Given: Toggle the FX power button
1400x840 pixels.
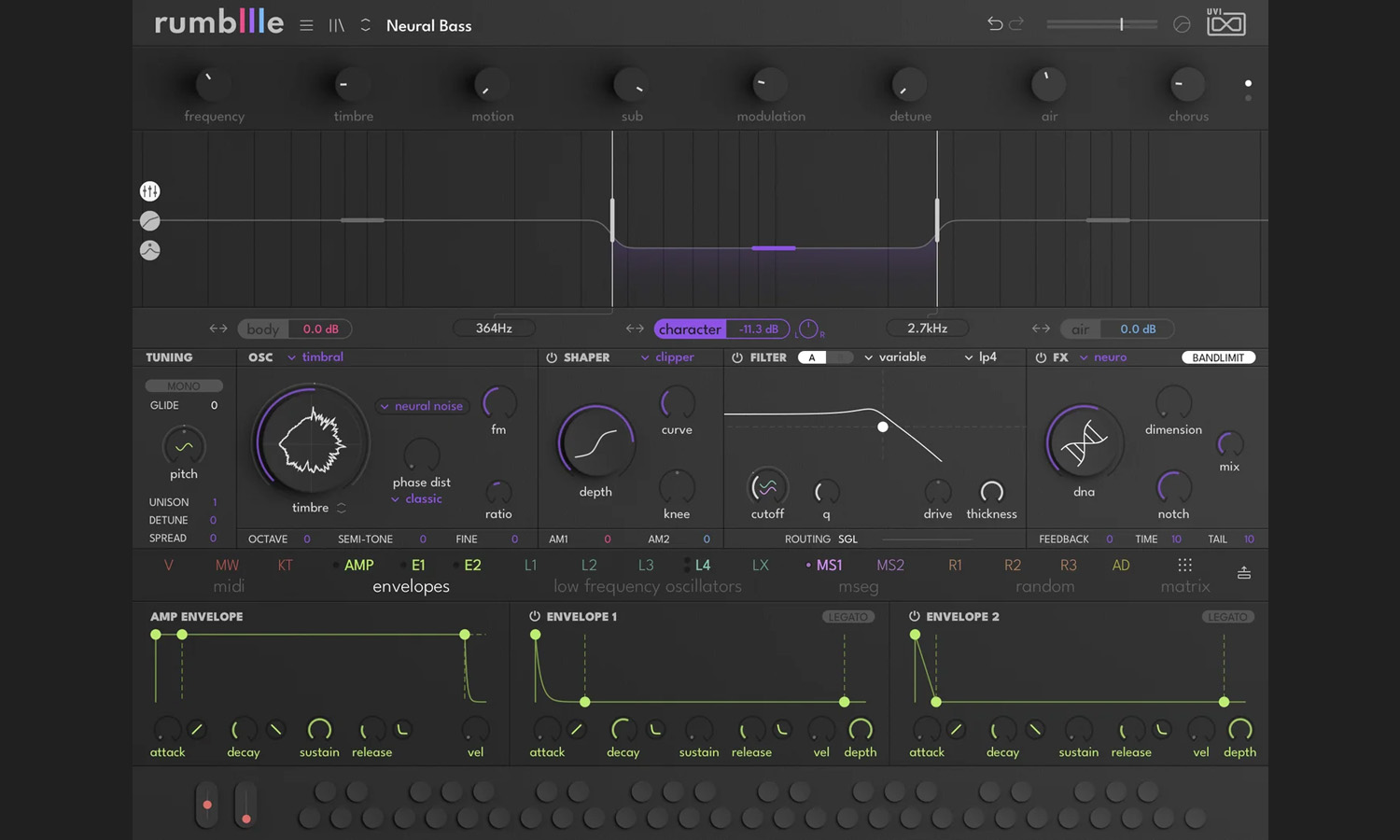Looking at the screenshot, I should tap(1041, 357).
